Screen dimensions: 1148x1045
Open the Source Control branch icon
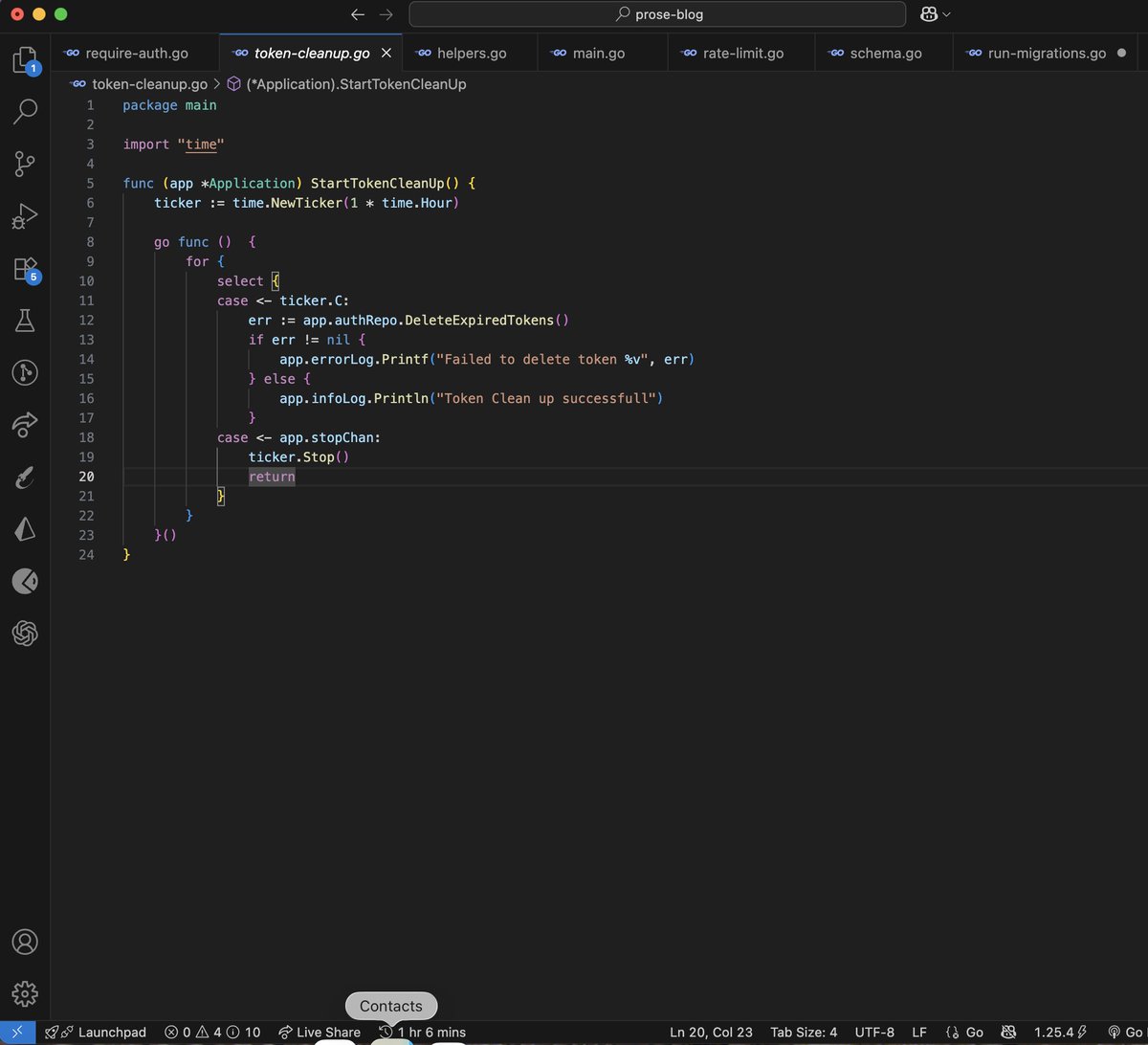click(x=25, y=164)
